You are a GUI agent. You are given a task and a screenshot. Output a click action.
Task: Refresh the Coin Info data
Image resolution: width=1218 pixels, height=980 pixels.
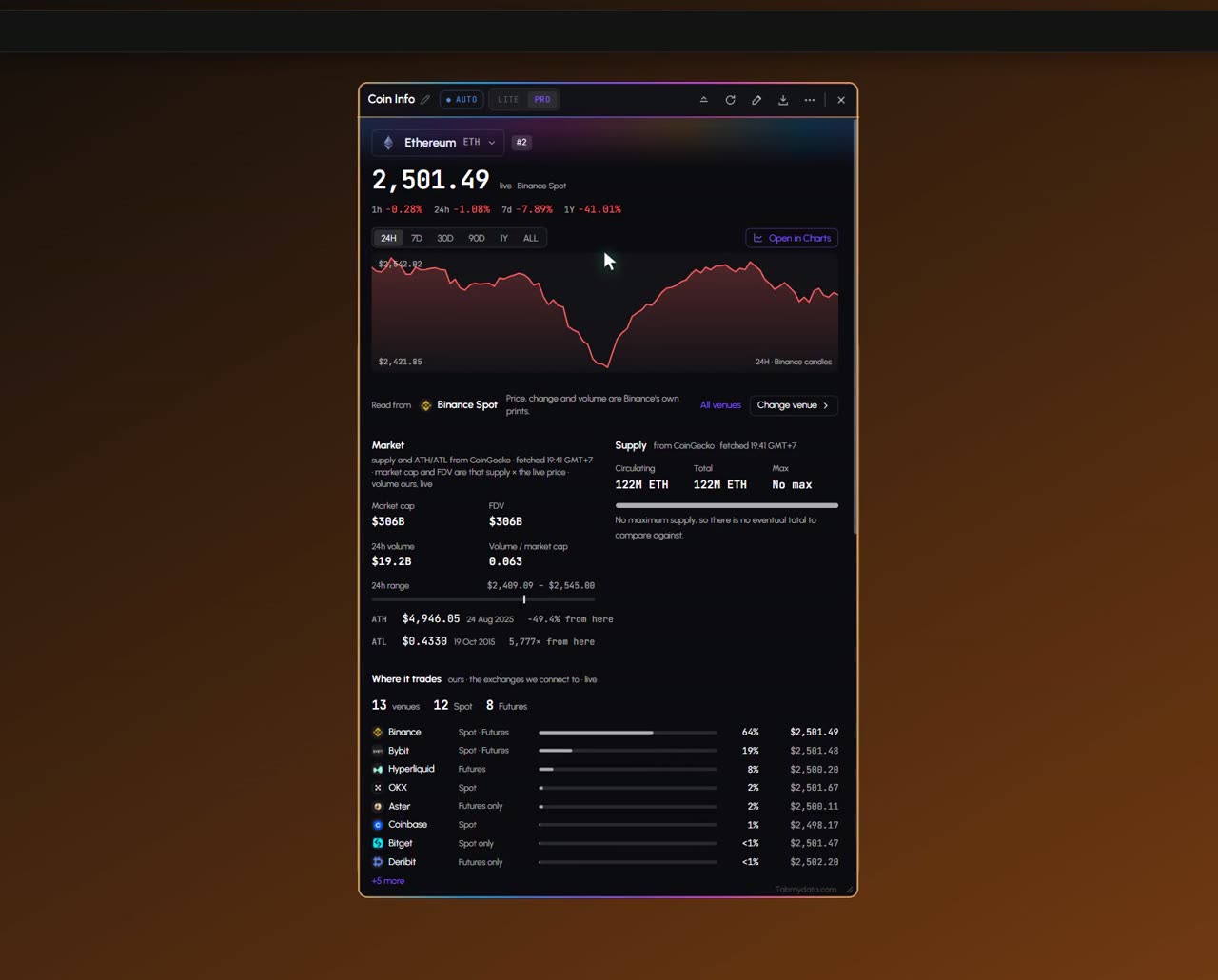[731, 100]
